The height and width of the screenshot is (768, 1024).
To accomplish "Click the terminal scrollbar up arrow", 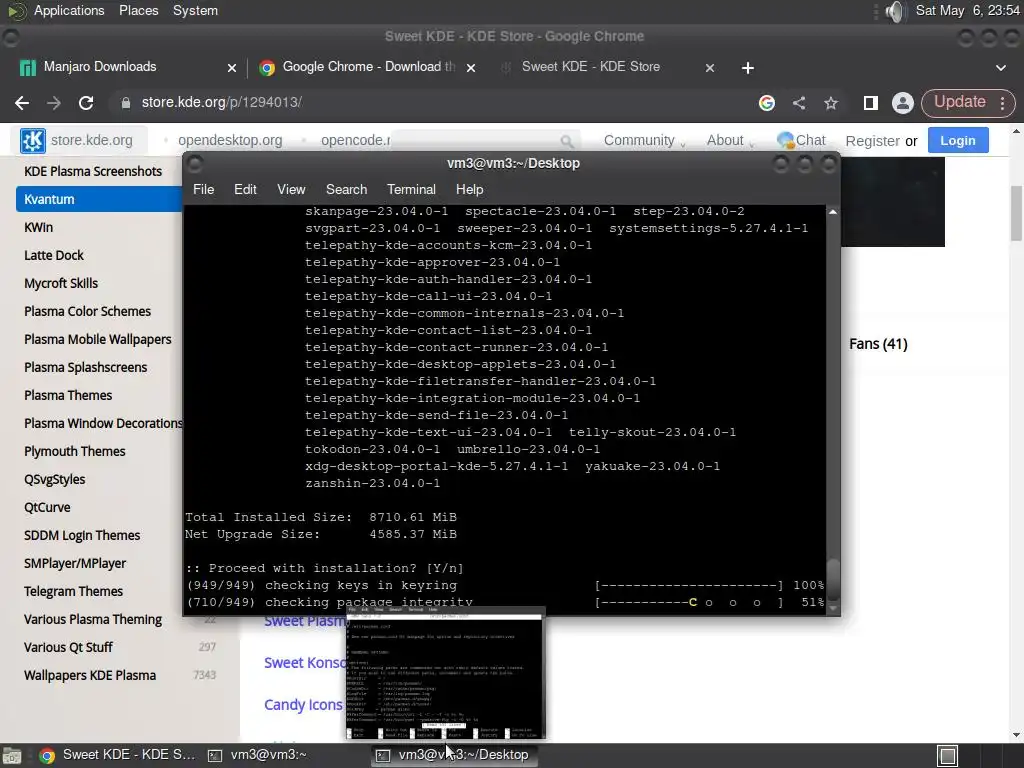I will click(833, 212).
